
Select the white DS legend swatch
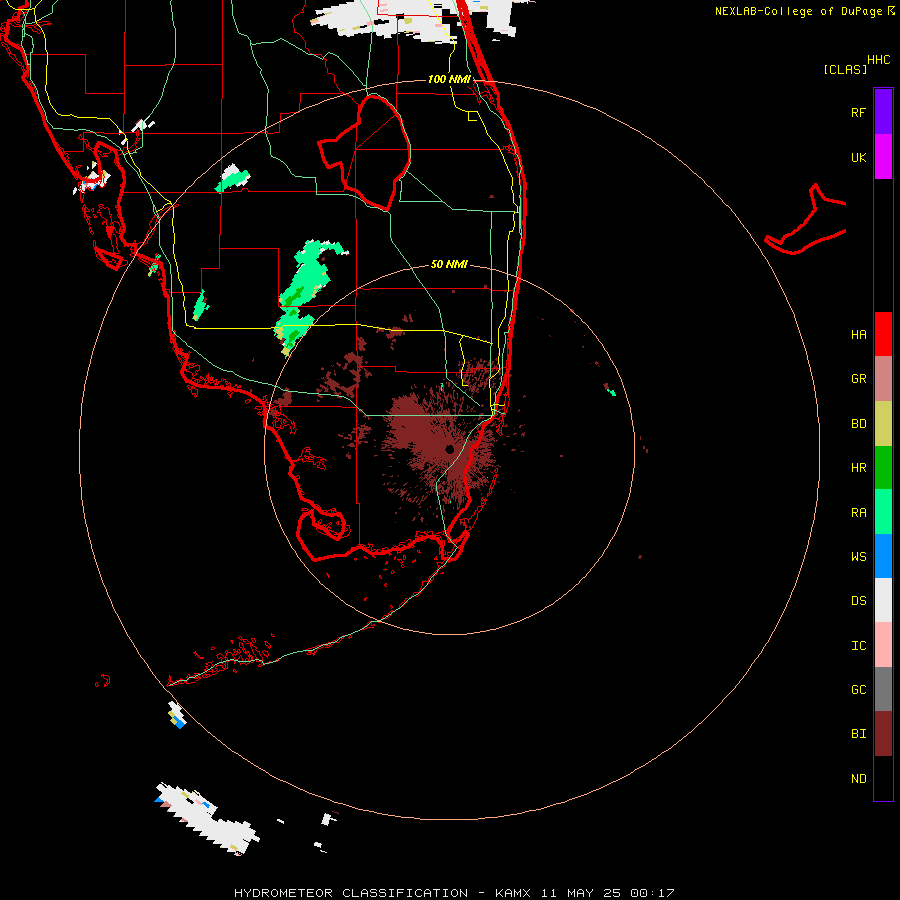point(883,600)
